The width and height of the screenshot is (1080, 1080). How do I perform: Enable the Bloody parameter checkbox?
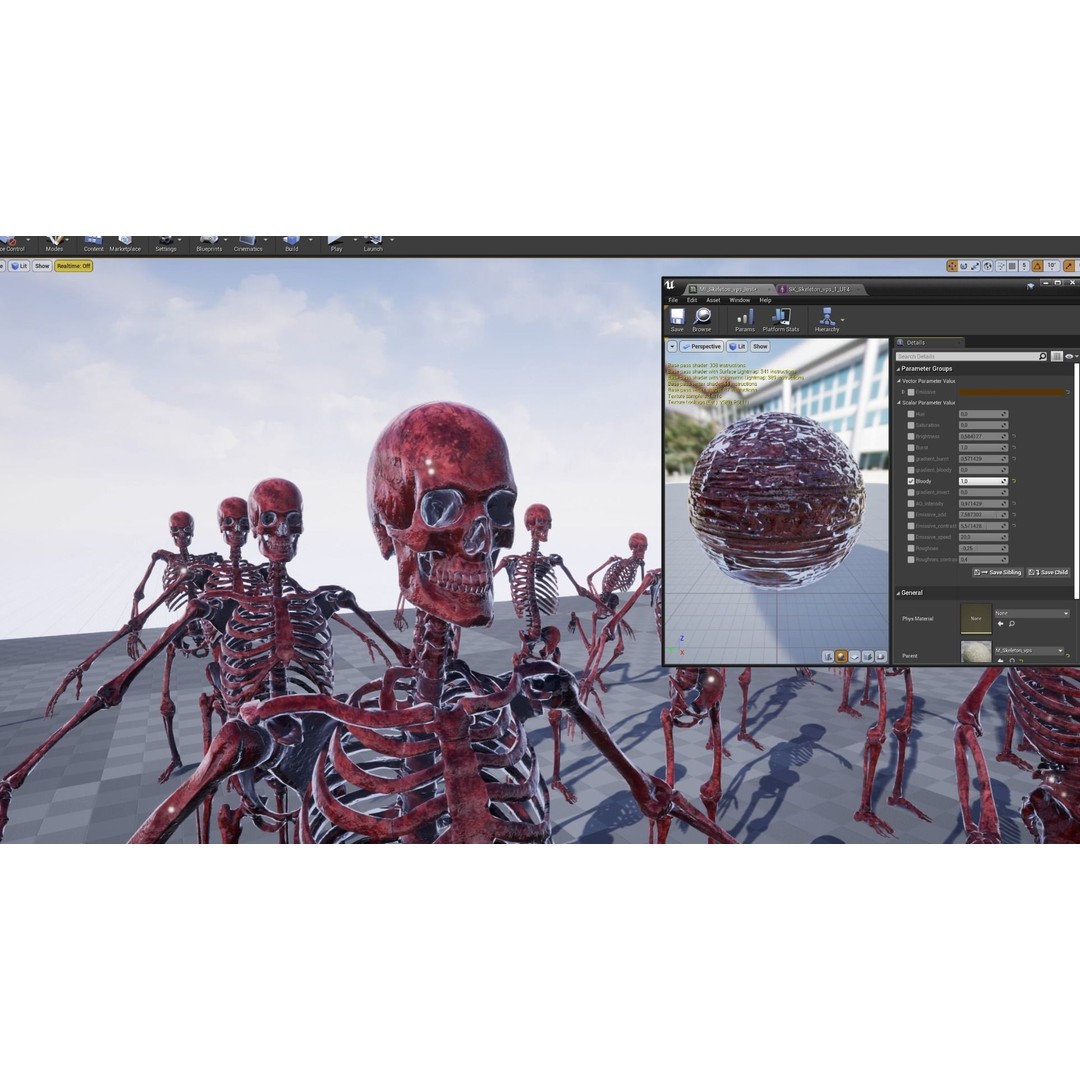point(911,481)
